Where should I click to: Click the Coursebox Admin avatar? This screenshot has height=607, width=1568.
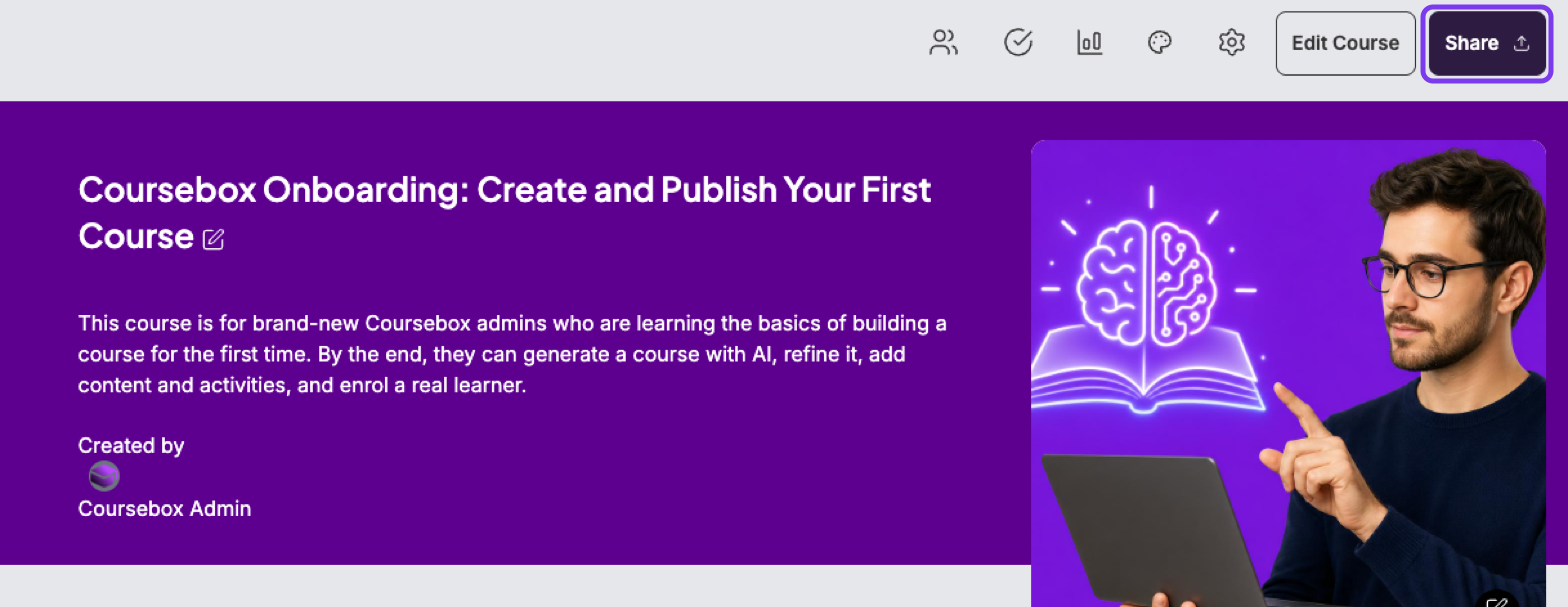[x=104, y=476]
